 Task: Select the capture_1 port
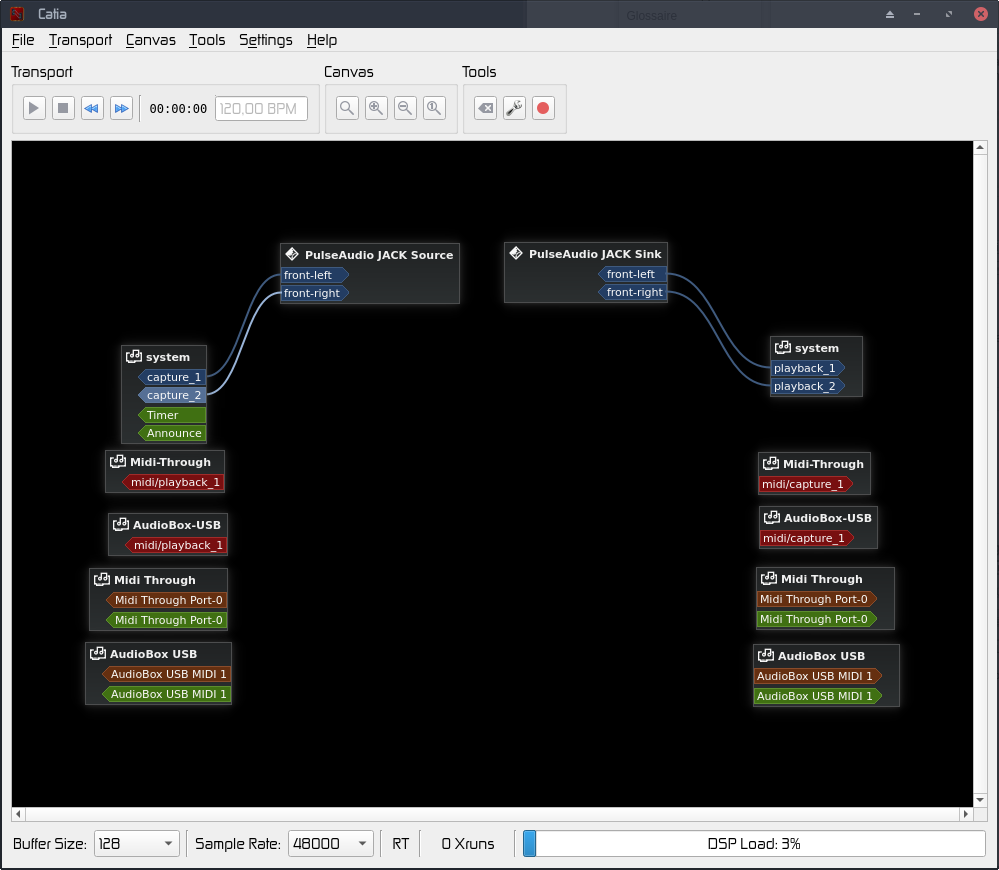(172, 377)
